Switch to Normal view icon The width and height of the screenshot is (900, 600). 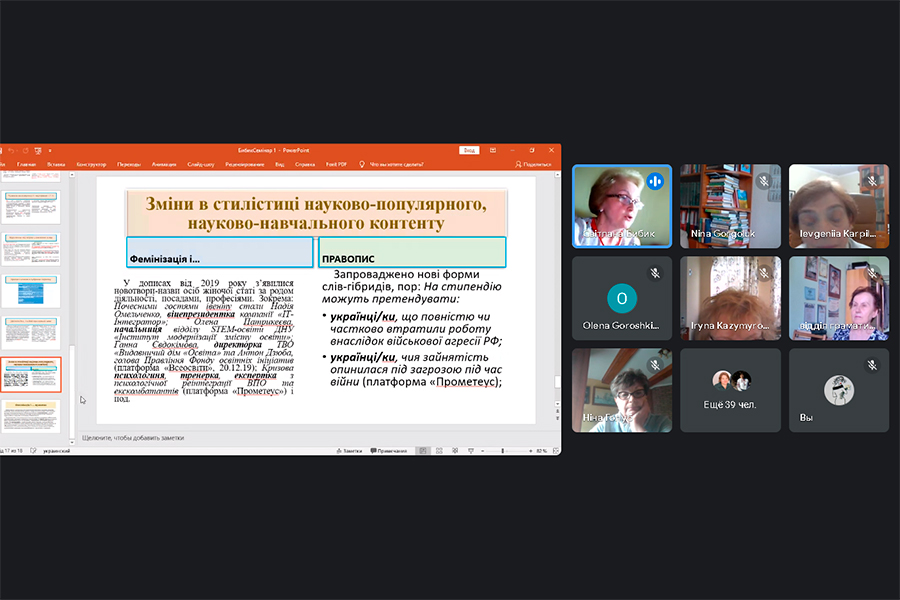point(423,451)
